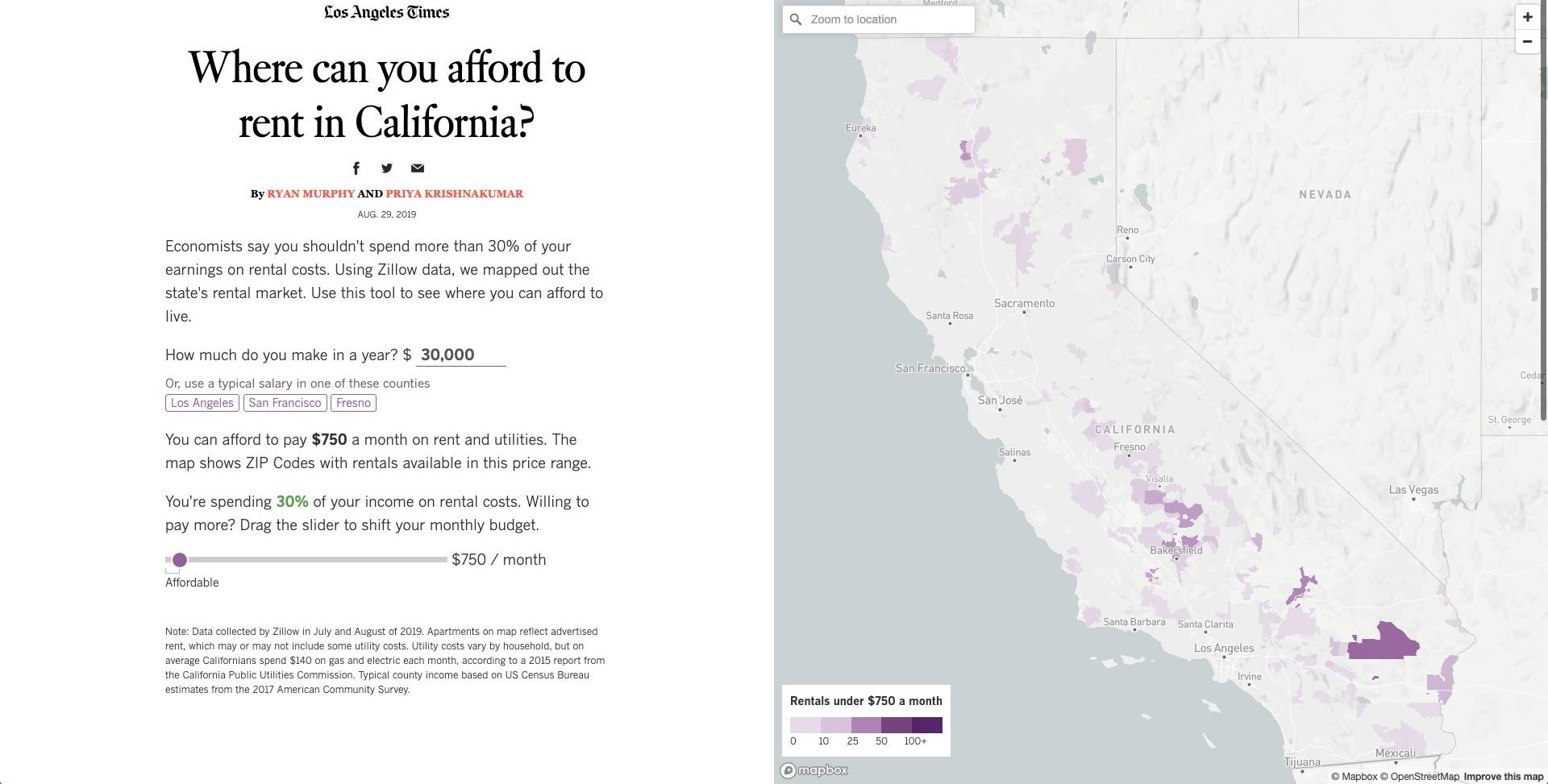This screenshot has height=784, width=1548.
Task: Open the Improve this map link
Action: (x=1504, y=777)
